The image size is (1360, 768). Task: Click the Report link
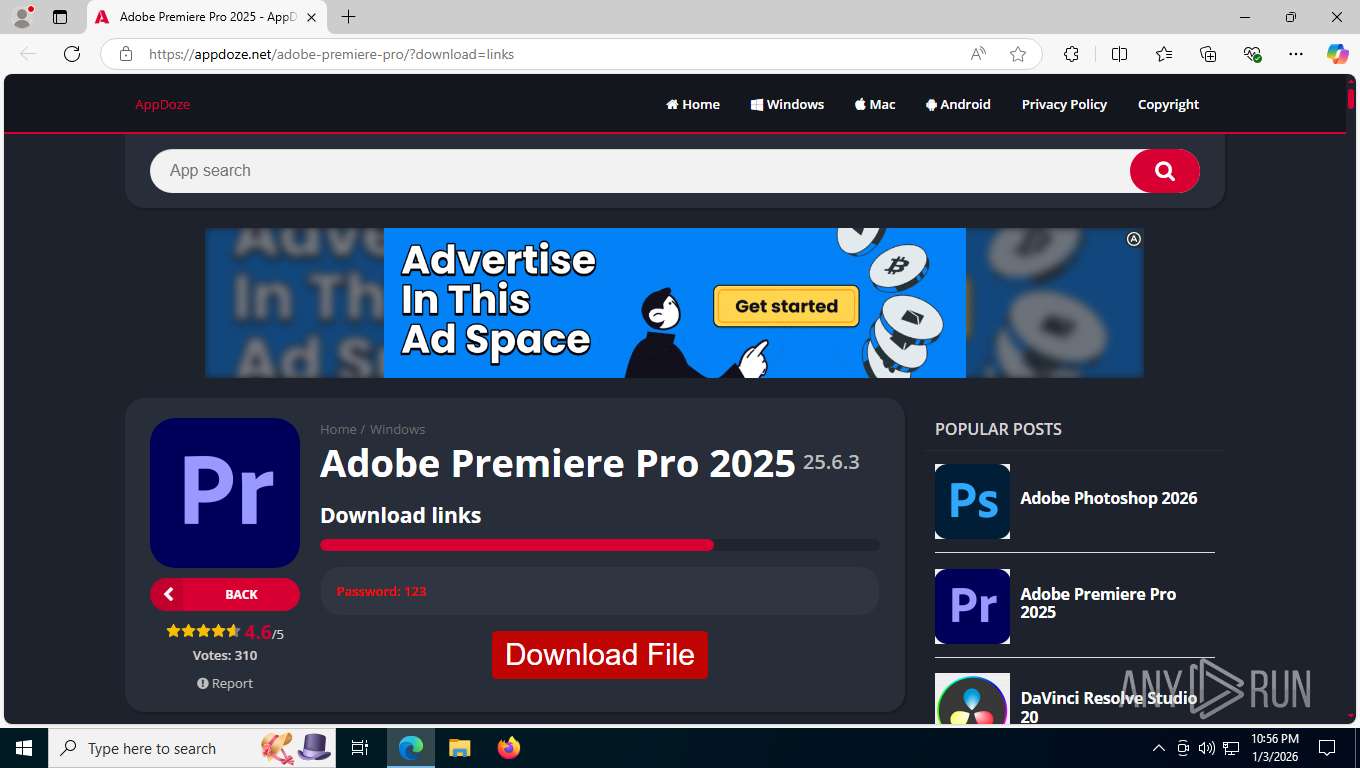point(225,683)
